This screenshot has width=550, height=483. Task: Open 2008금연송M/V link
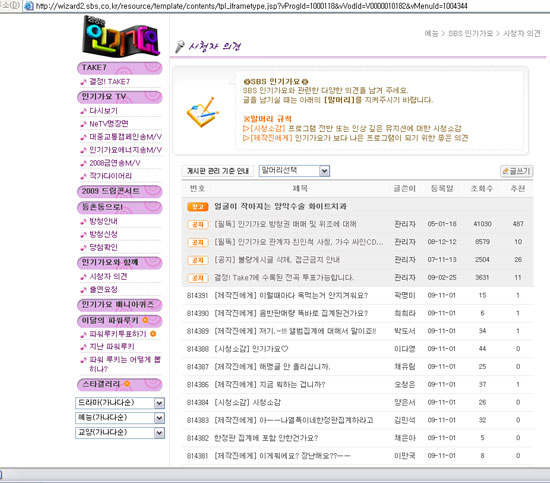(114, 163)
